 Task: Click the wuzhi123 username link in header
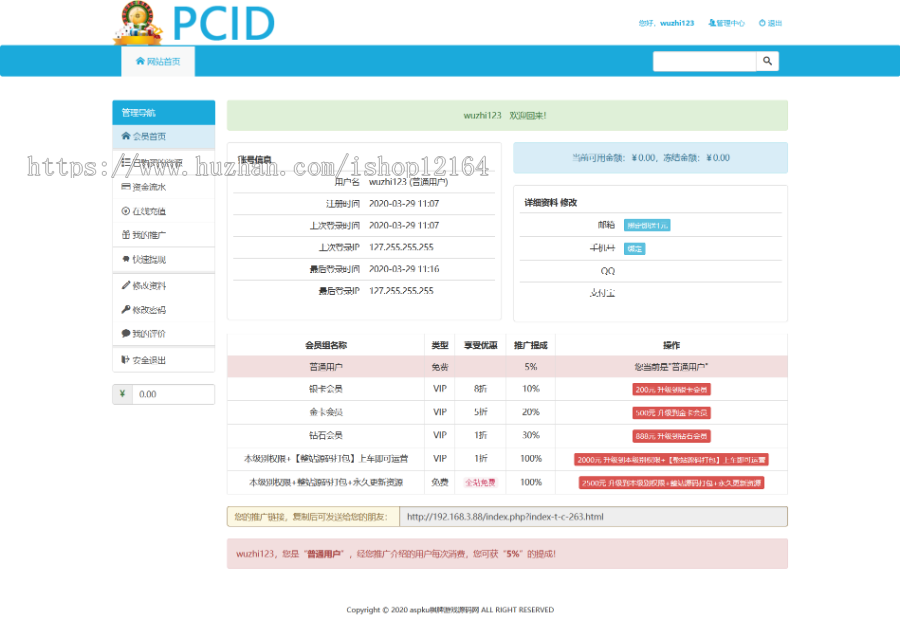pos(677,23)
